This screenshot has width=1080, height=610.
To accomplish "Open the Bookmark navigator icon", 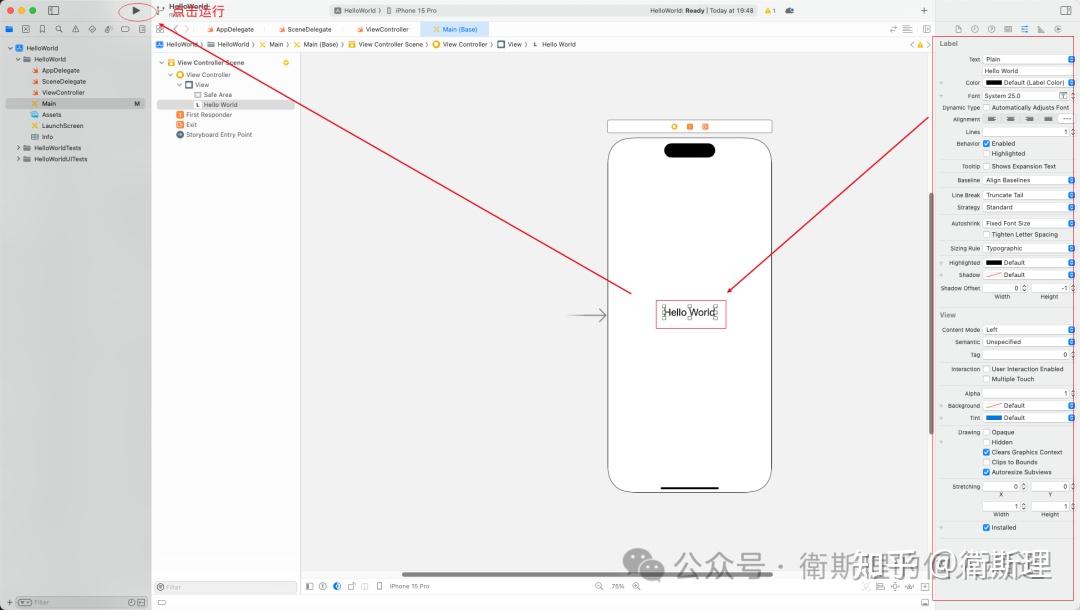I will coord(42,29).
